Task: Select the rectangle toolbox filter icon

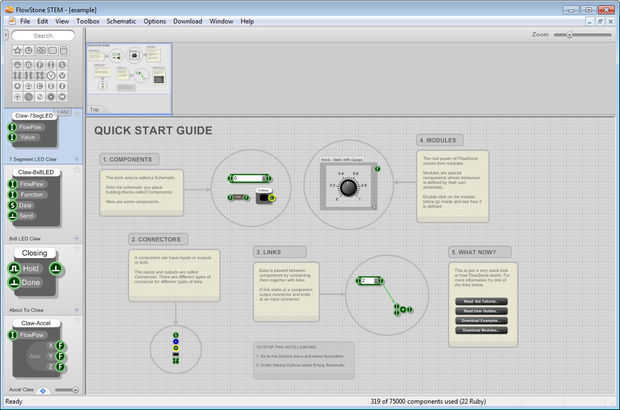Action: point(52,51)
